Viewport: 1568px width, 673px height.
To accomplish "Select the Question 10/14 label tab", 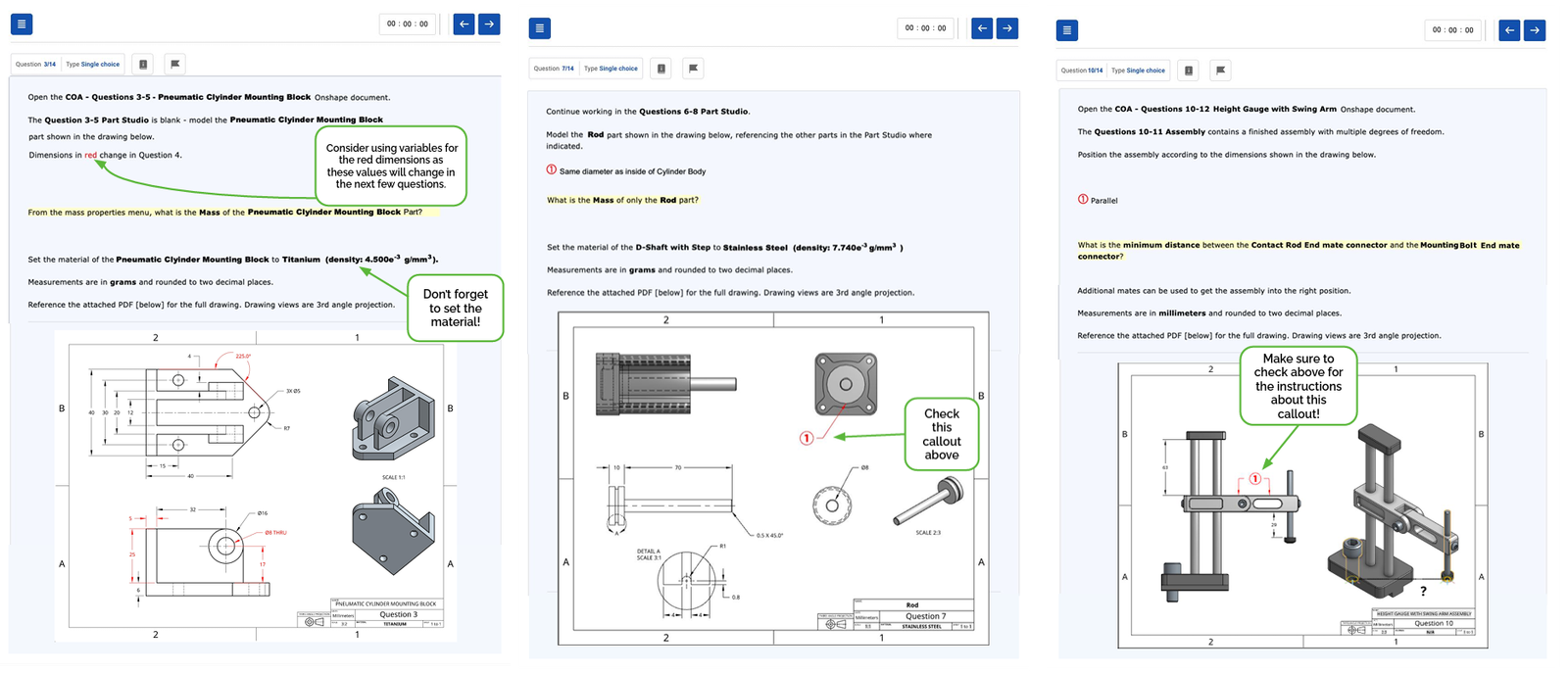I will [1082, 71].
